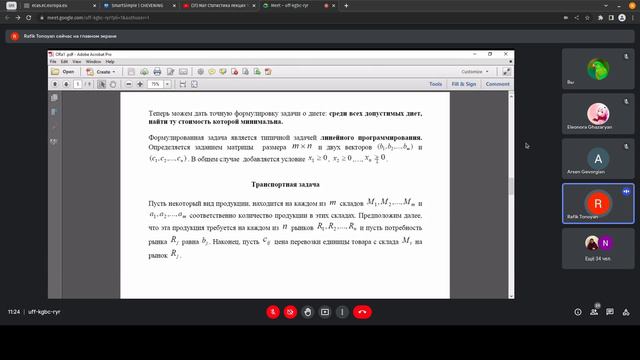Viewport: 640px width, 360px height.
Task: Open Acrobat Window menu
Action: tap(93, 62)
